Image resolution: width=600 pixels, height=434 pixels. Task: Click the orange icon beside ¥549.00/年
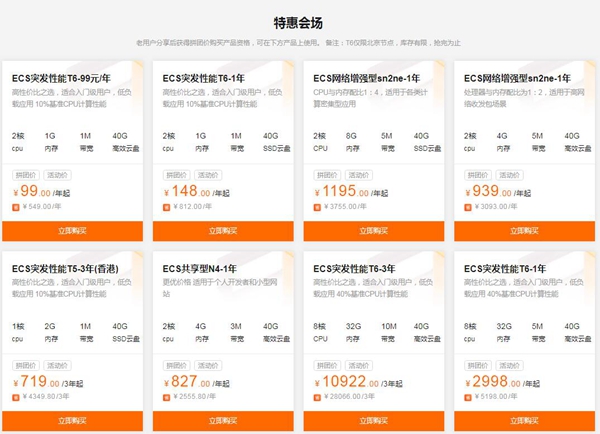pyautogui.click(x=16, y=207)
